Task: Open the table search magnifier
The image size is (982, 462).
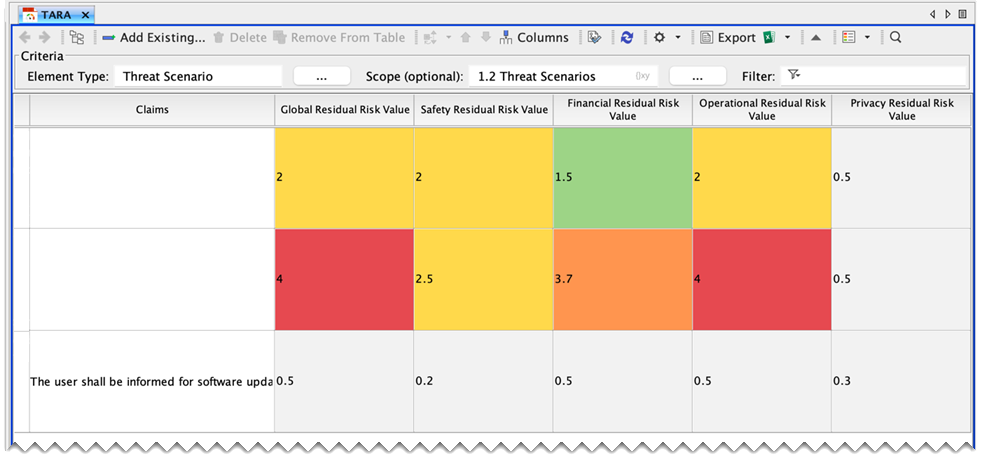Action: (x=895, y=38)
